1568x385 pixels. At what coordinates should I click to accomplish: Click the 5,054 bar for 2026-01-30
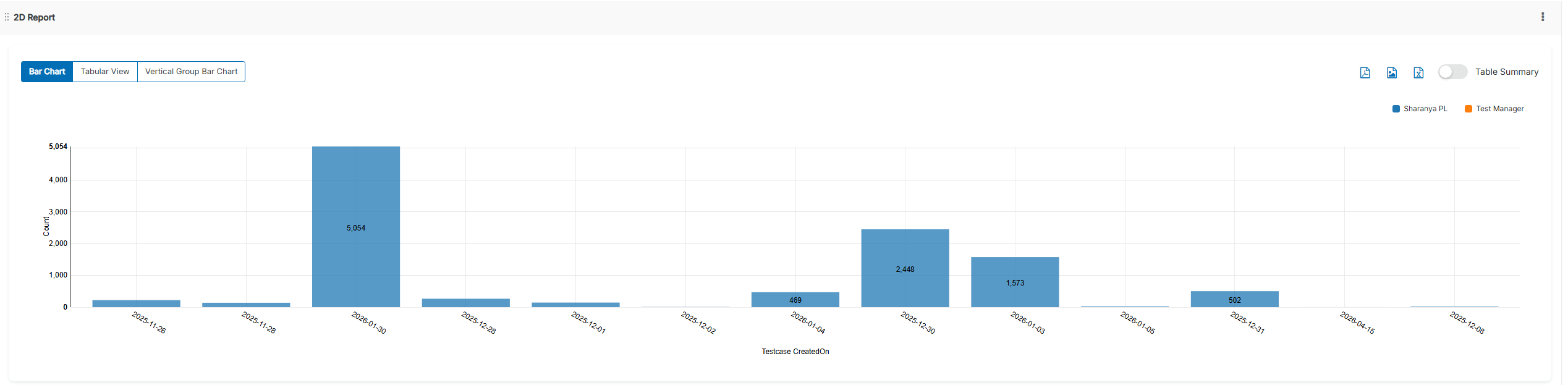pyautogui.click(x=356, y=227)
